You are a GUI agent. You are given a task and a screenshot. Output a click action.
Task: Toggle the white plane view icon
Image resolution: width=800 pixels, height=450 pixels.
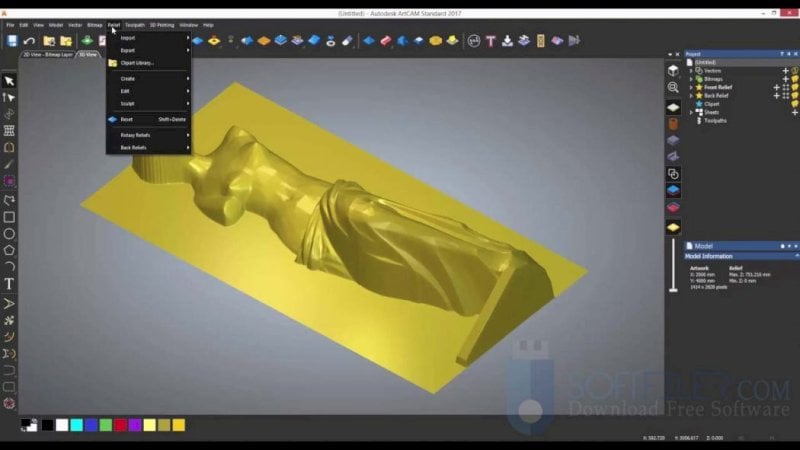click(x=673, y=107)
